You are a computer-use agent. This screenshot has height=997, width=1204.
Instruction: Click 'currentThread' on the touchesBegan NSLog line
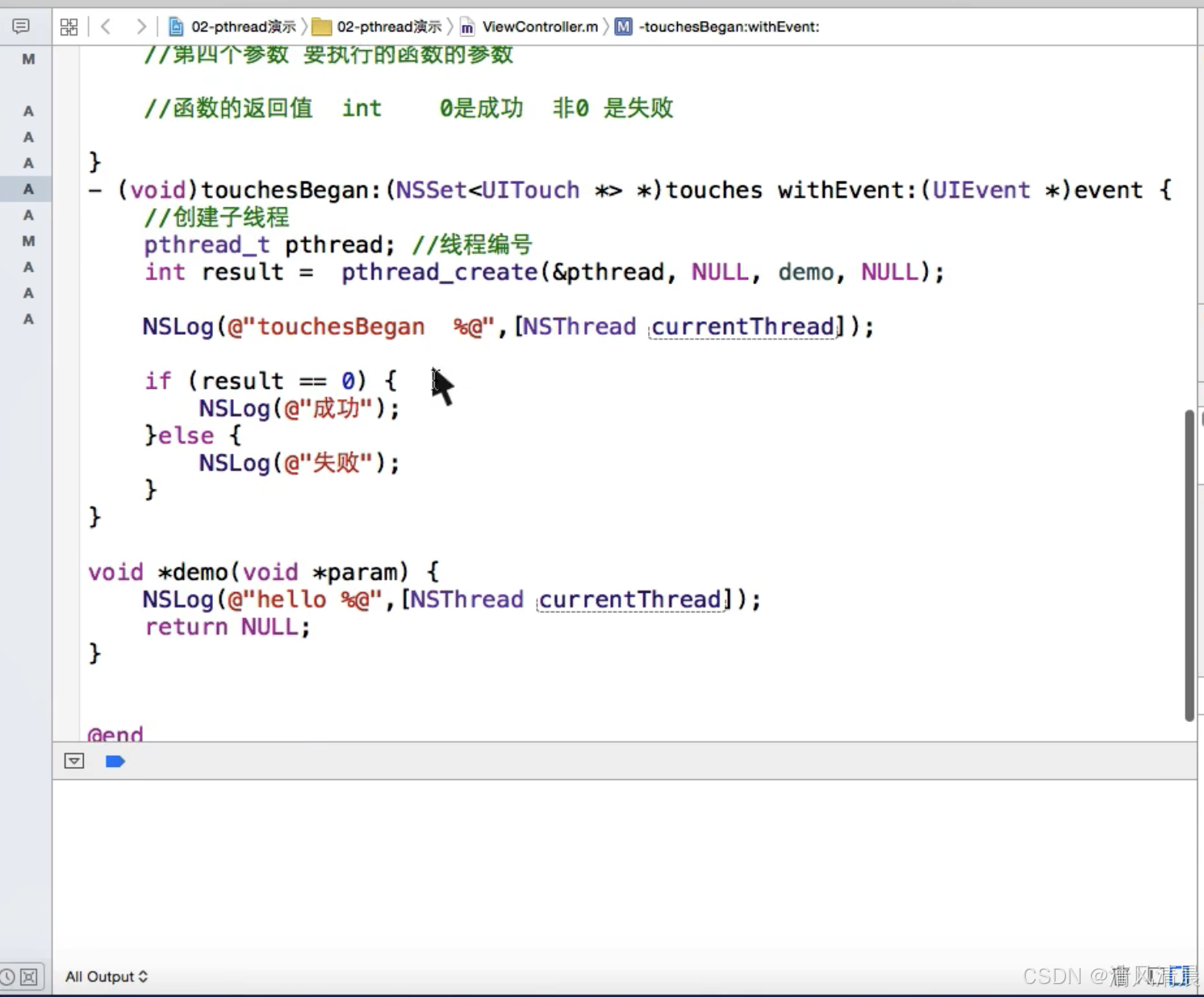pos(742,327)
